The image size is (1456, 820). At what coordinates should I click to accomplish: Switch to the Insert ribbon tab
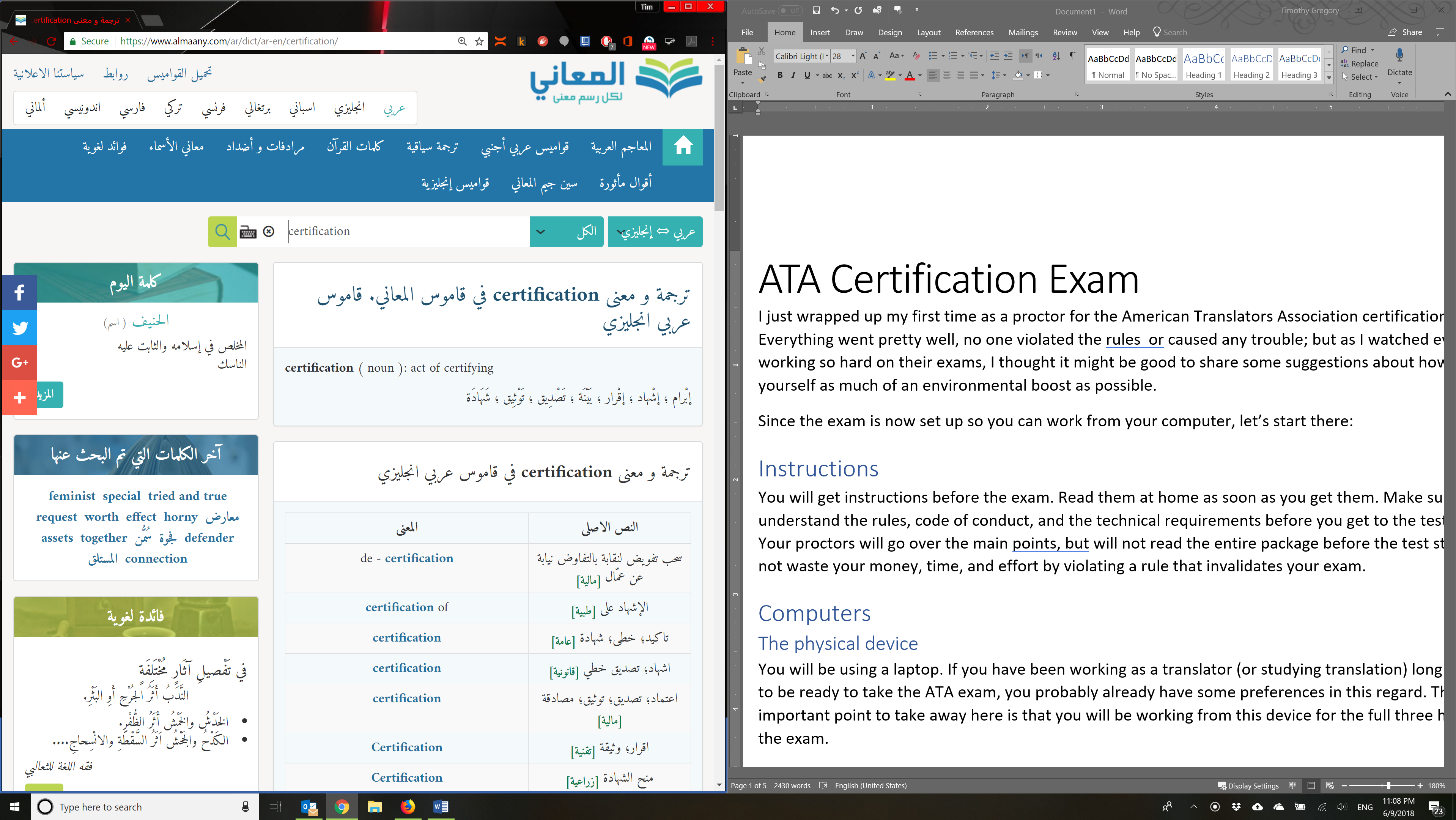(820, 32)
